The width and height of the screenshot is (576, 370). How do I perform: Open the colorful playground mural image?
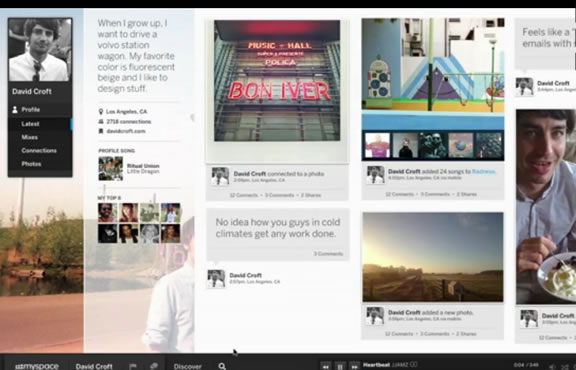(x=433, y=64)
